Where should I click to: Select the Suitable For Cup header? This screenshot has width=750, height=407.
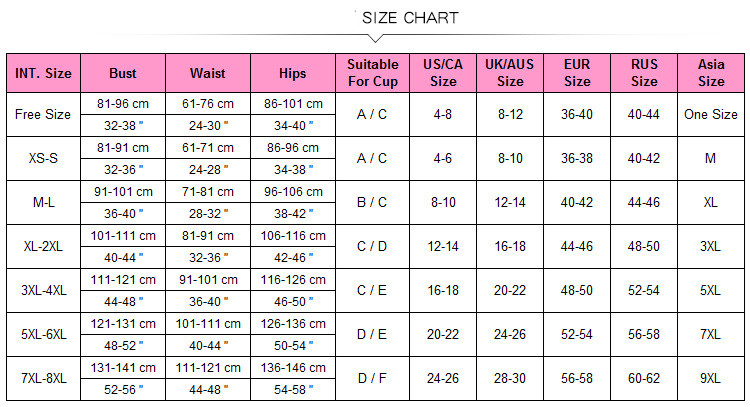click(372, 73)
